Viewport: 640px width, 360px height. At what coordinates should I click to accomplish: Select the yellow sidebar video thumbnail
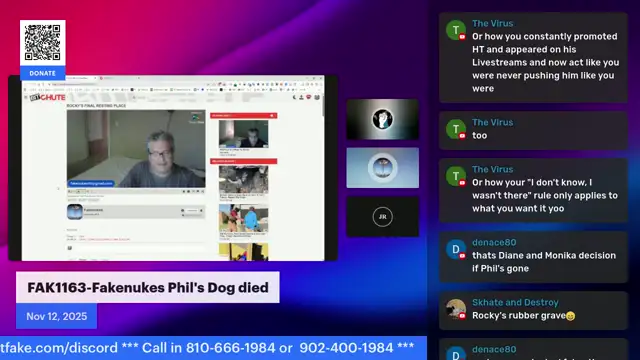243,252
